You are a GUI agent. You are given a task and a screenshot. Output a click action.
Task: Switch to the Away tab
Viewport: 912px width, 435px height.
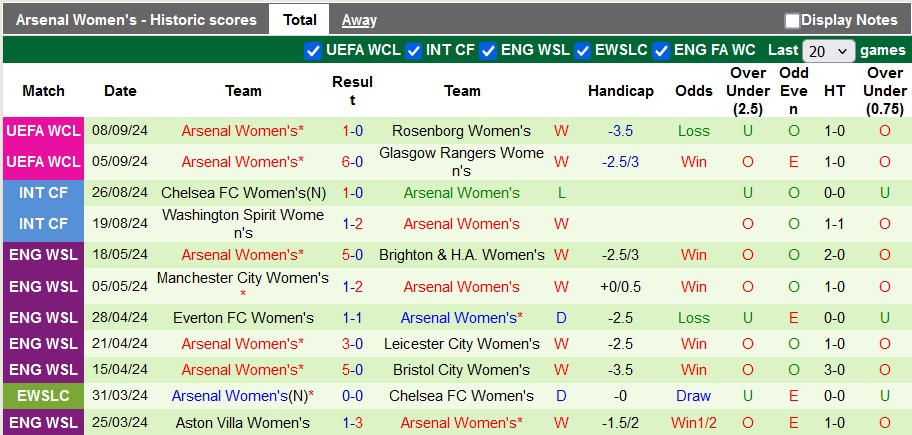[359, 19]
